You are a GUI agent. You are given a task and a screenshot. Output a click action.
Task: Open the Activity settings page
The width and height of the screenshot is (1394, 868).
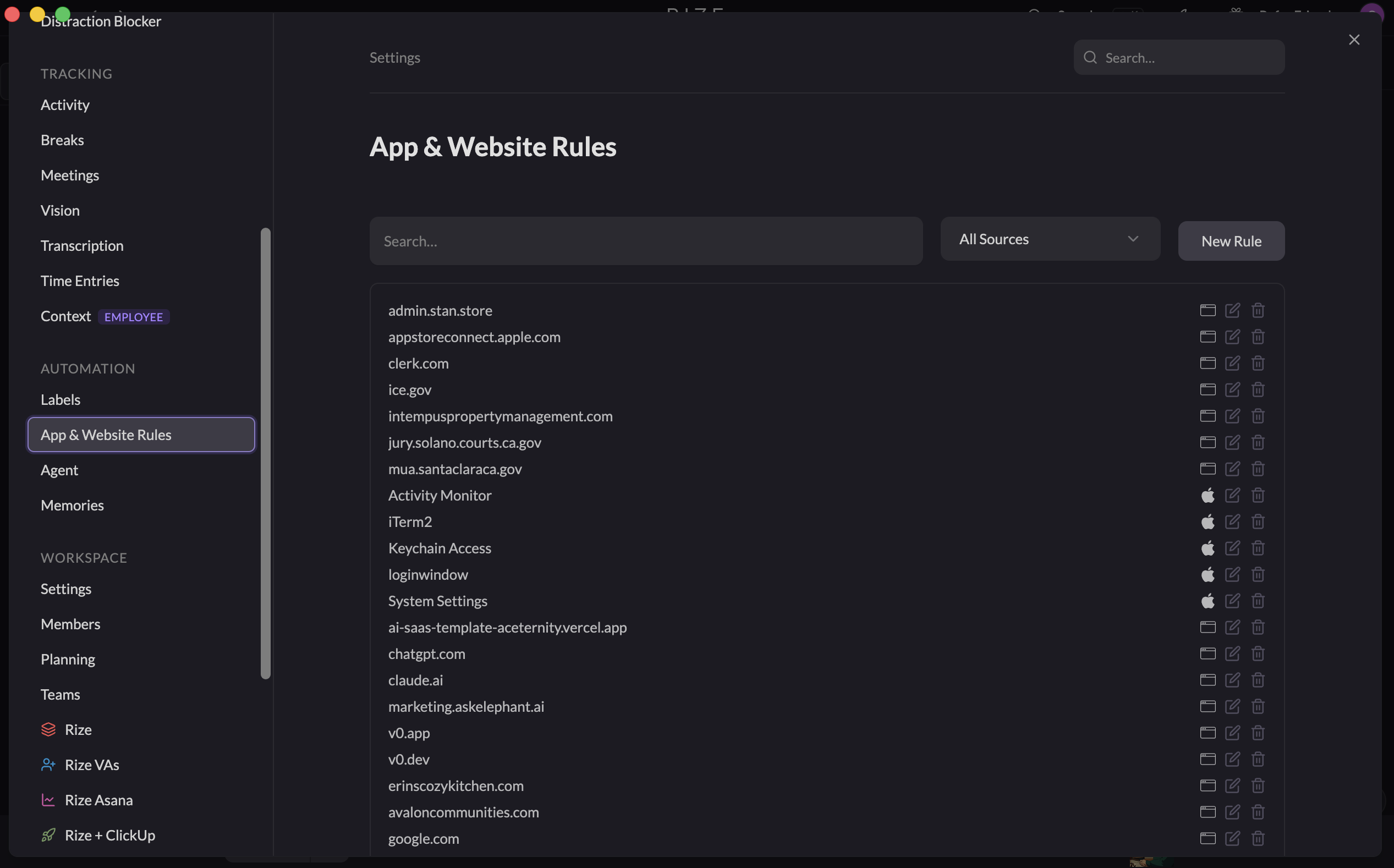coord(65,105)
